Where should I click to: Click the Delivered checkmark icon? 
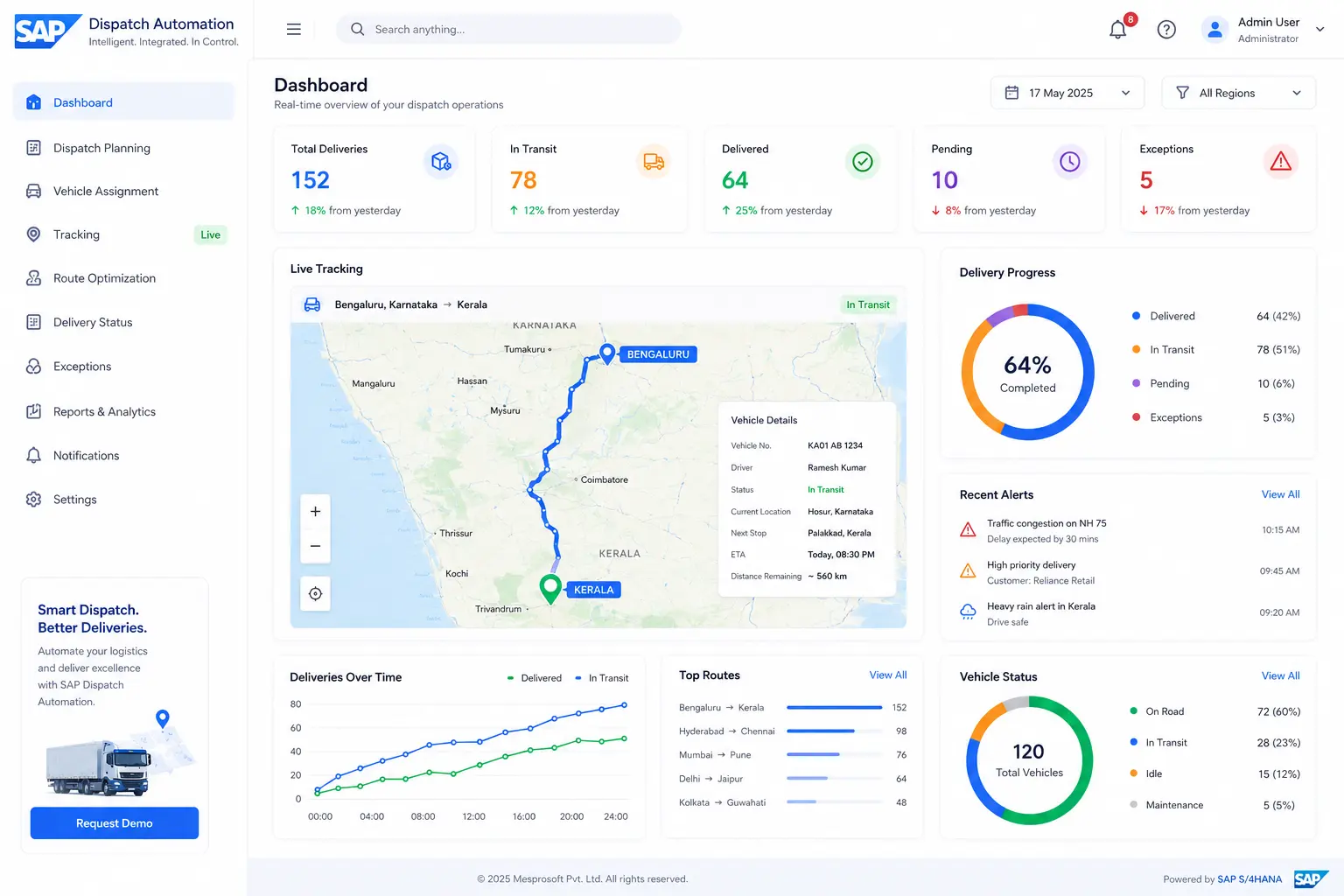863,162
